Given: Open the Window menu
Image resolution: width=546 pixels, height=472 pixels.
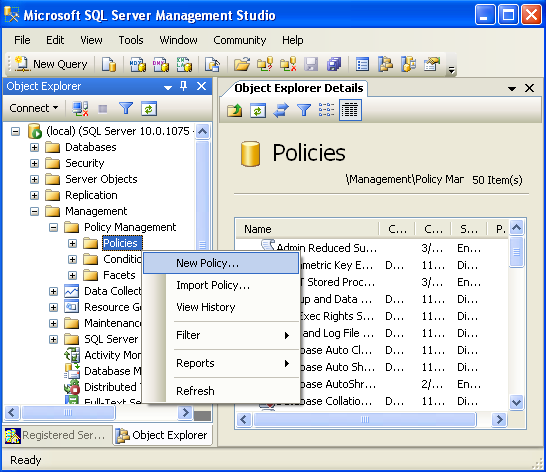Looking at the screenshot, I should click(x=178, y=40).
